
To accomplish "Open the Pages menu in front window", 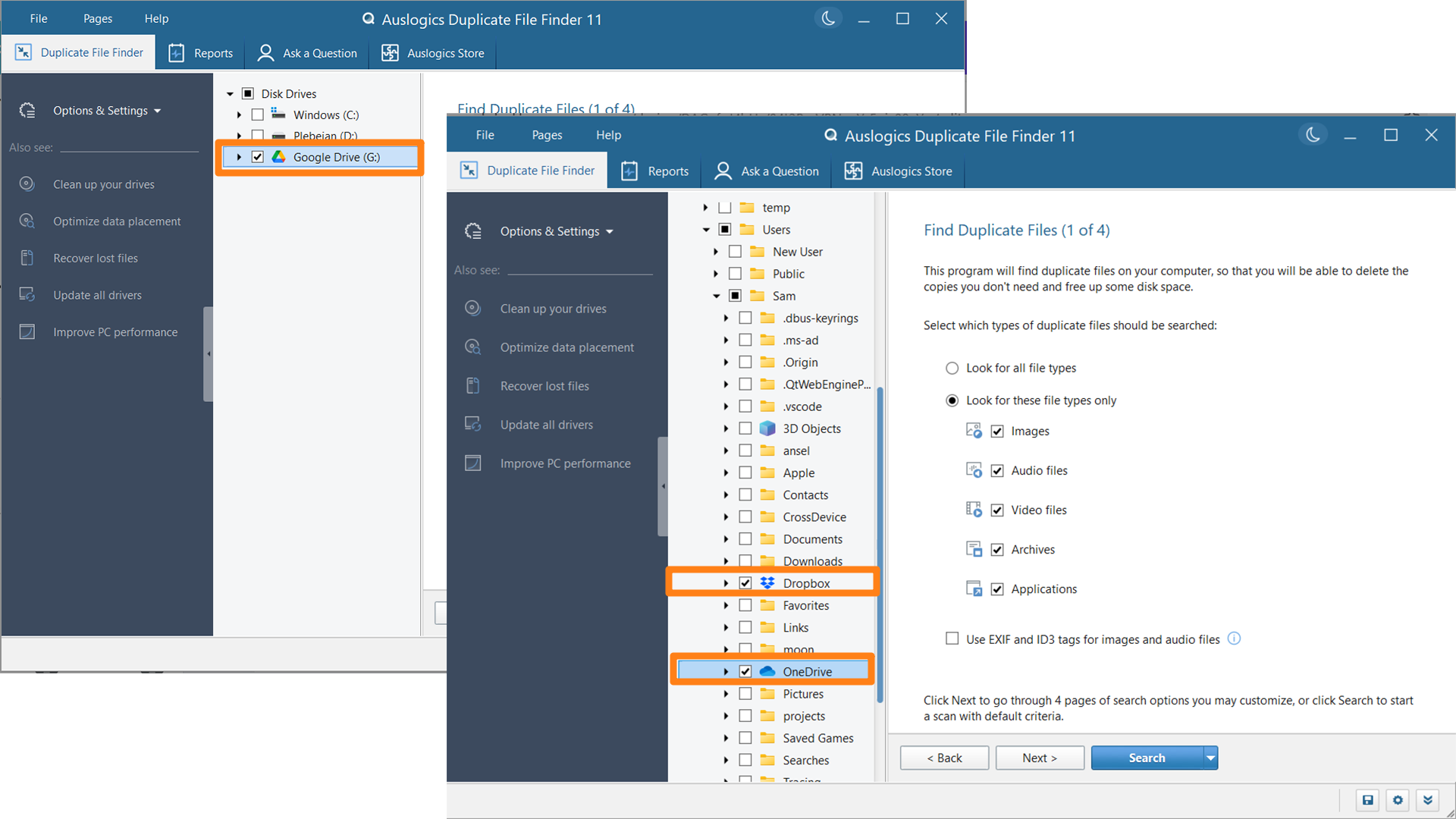I will [547, 135].
